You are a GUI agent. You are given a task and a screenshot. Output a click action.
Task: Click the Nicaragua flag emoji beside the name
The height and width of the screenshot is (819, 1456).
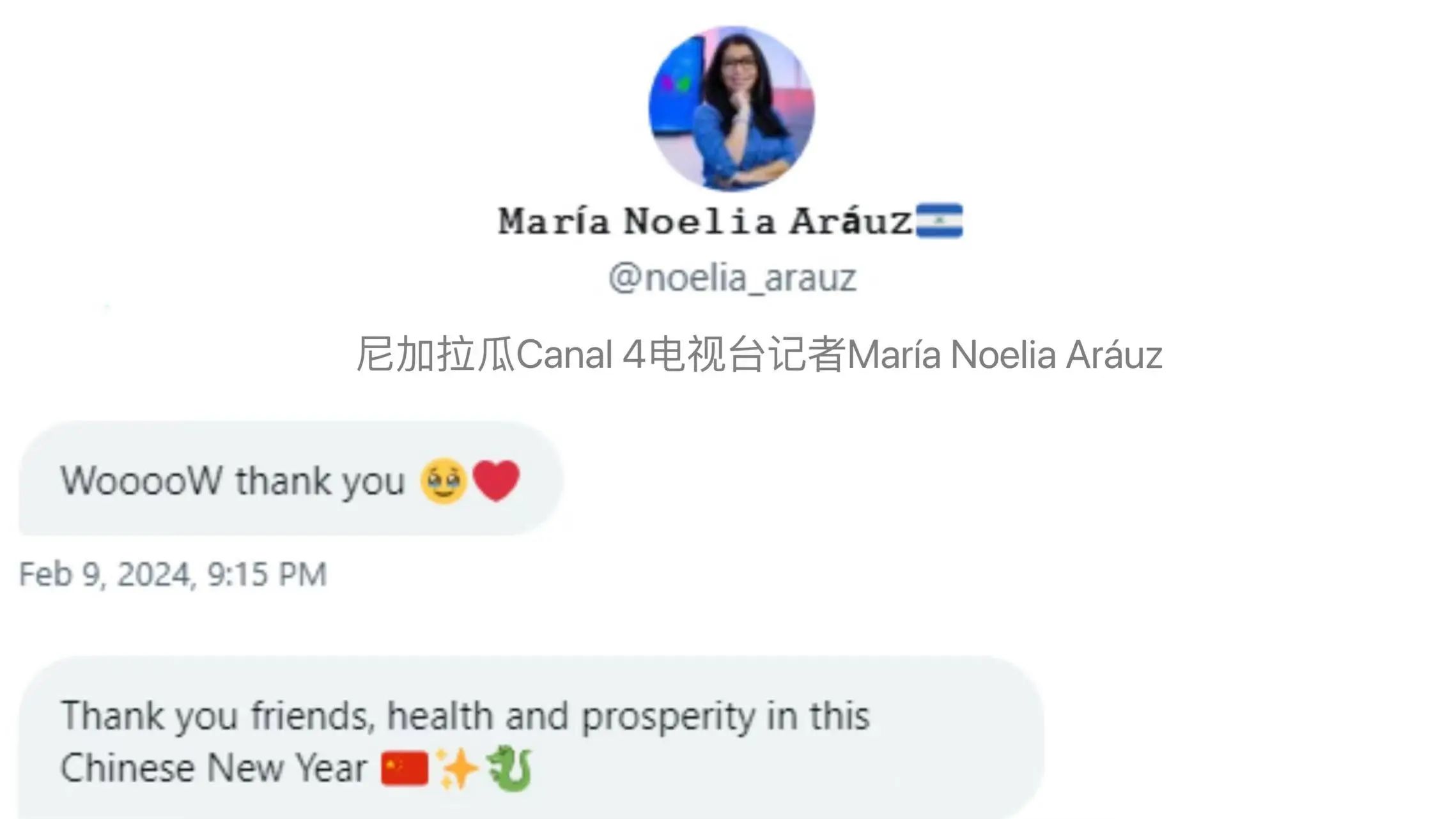pos(939,221)
